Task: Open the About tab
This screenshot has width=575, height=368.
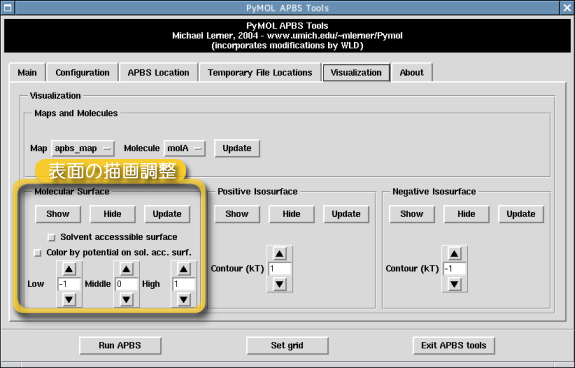Action: pos(412,73)
